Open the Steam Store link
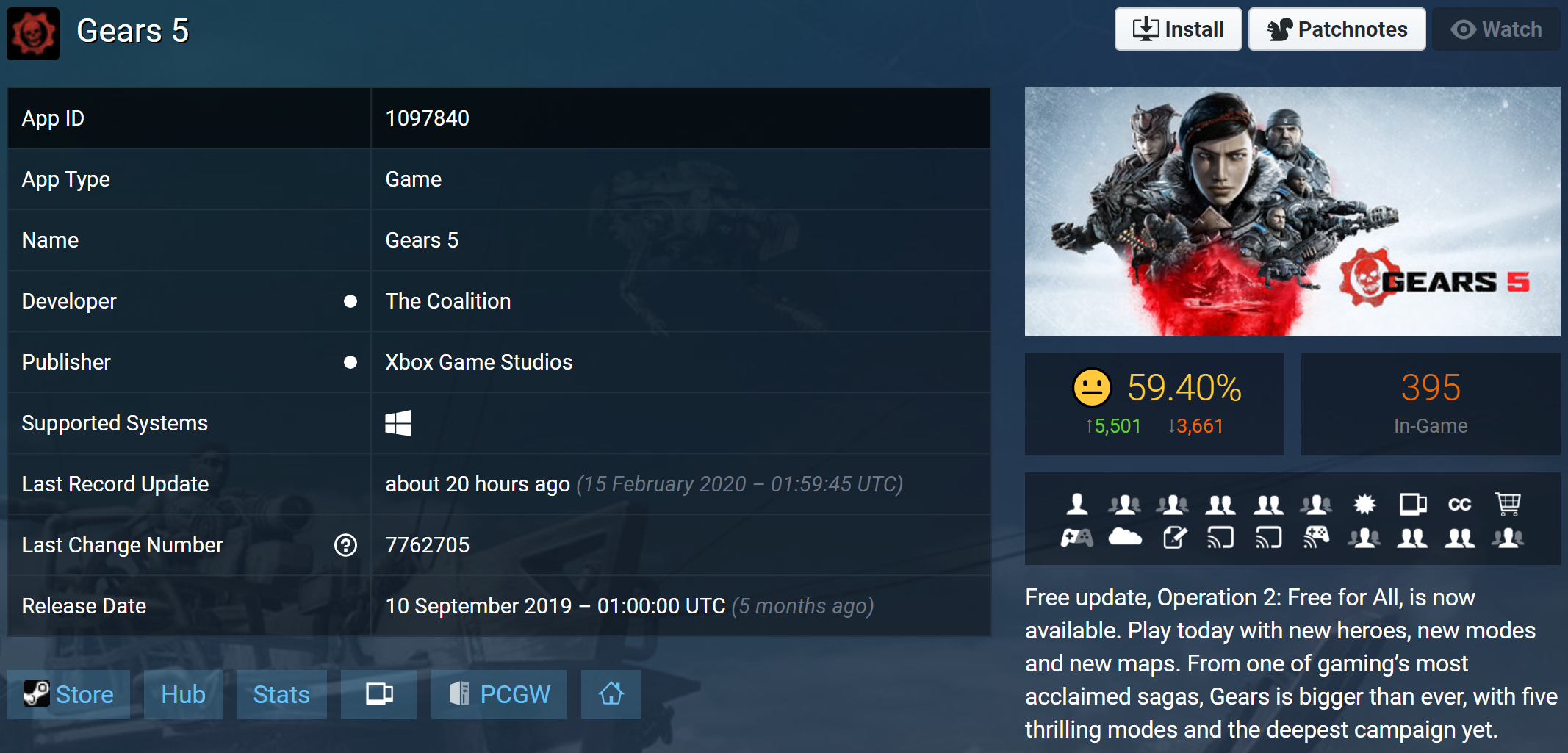The height and width of the screenshot is (753, 1568). [68, 694]
